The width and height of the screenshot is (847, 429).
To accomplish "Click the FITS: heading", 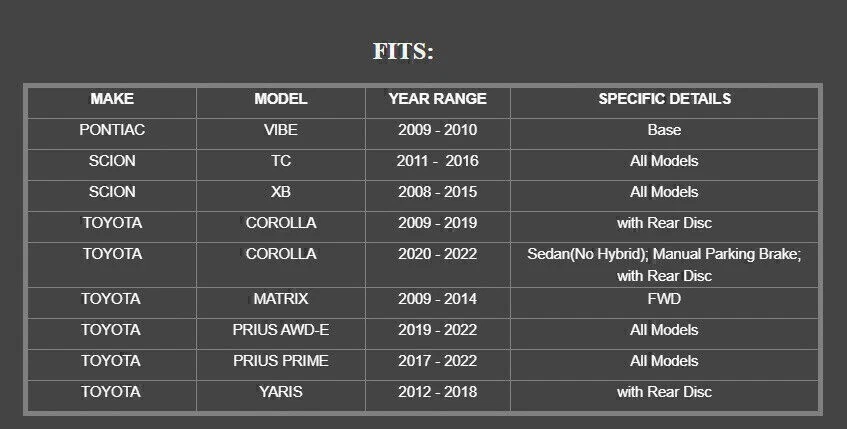I will pyautogui.click(x=403, y=52).
